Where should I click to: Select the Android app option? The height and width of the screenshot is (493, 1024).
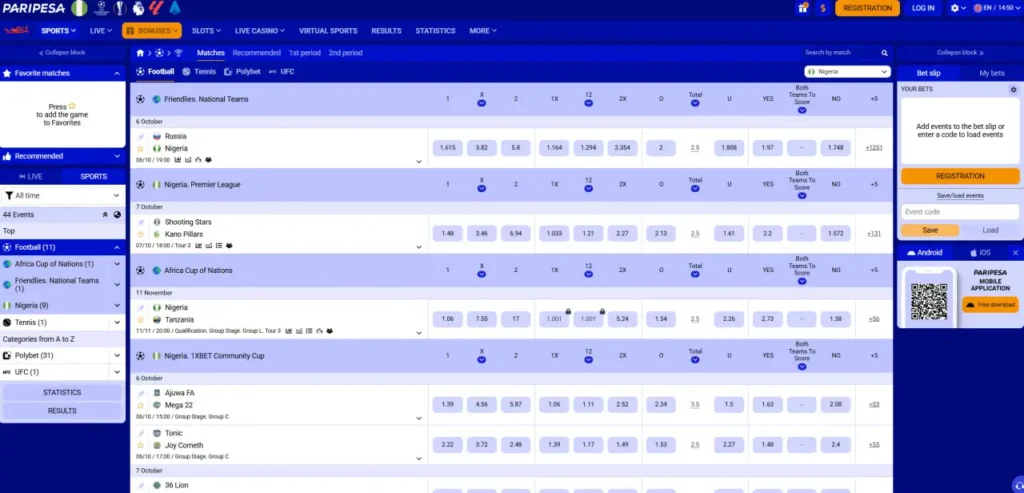[x=925, y=253]
